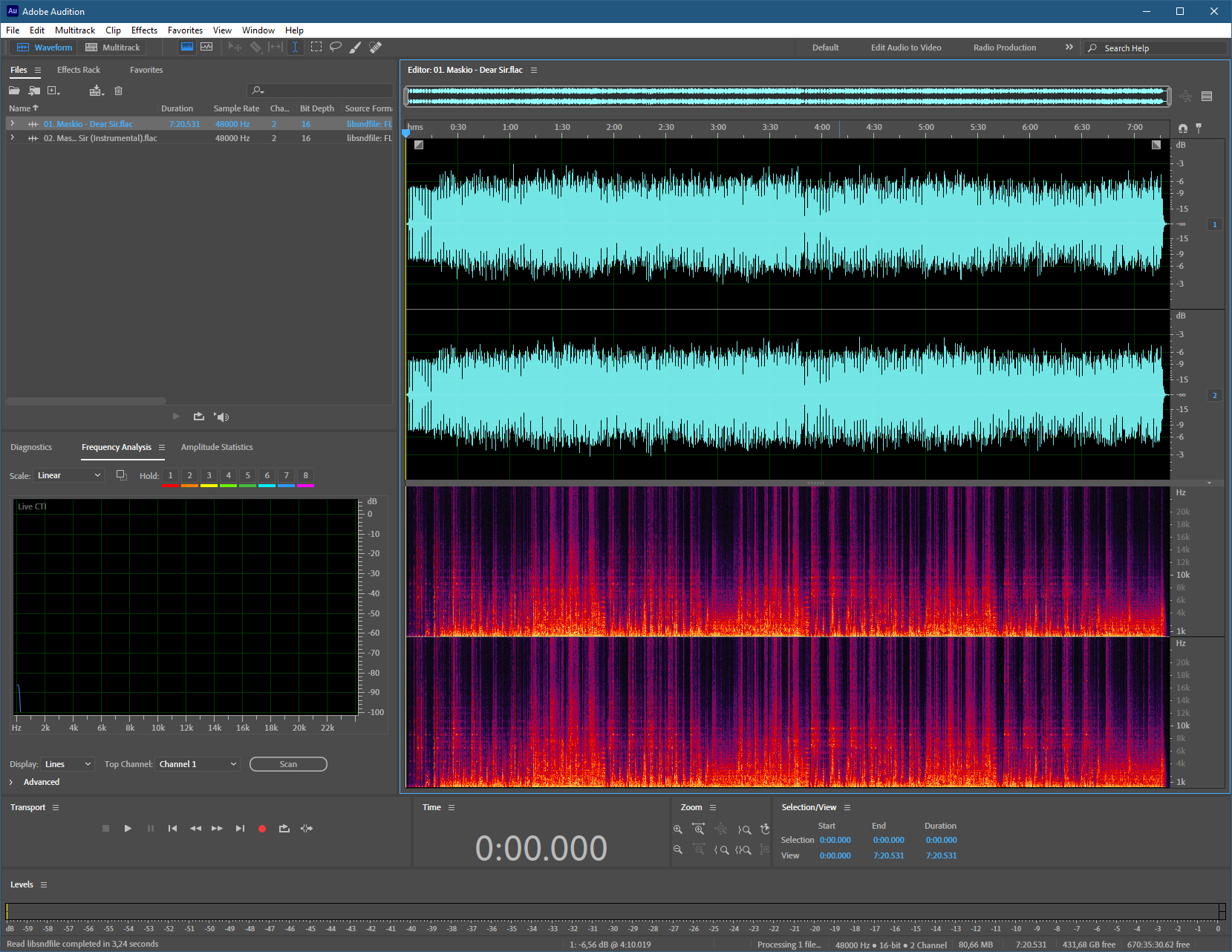Click the zoom navigator overview bar
Screen dimensions: 1232x952
click(x=787, y=97)
